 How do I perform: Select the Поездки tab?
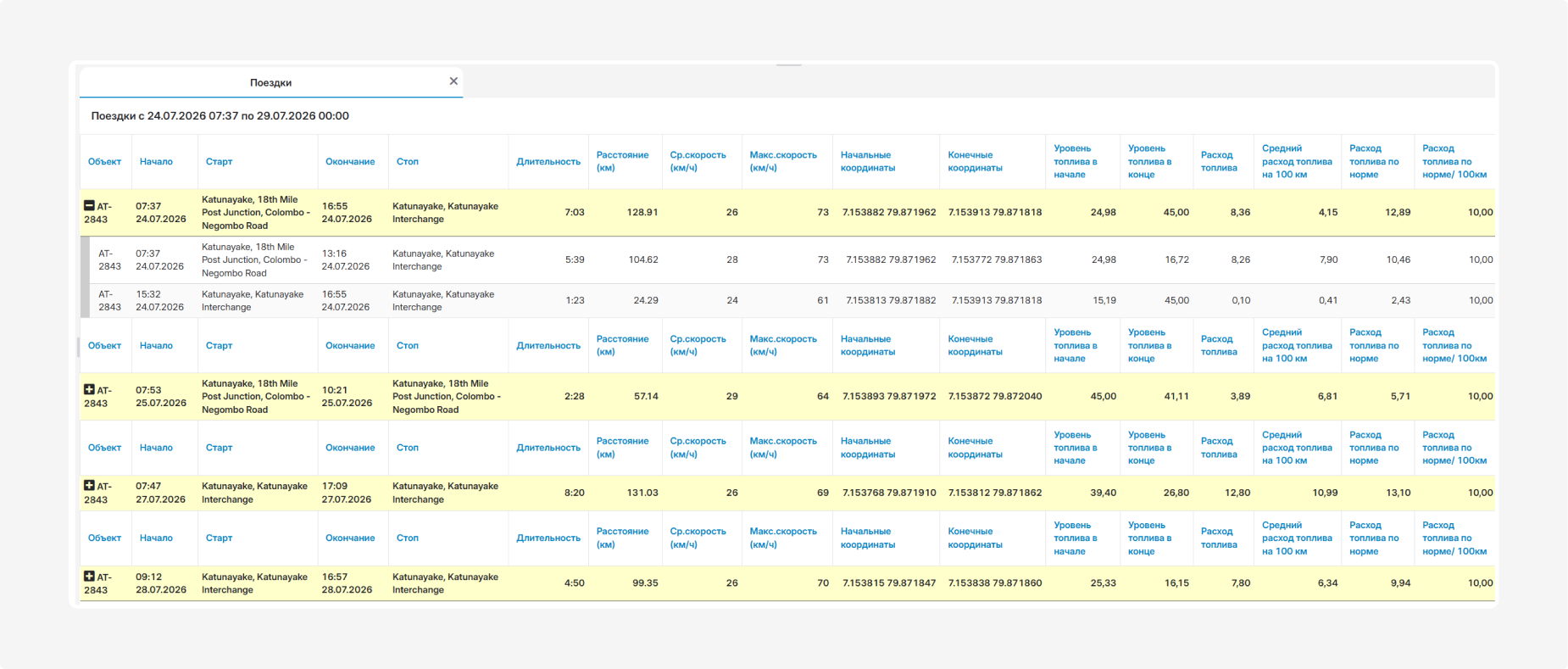click(270, 82)
